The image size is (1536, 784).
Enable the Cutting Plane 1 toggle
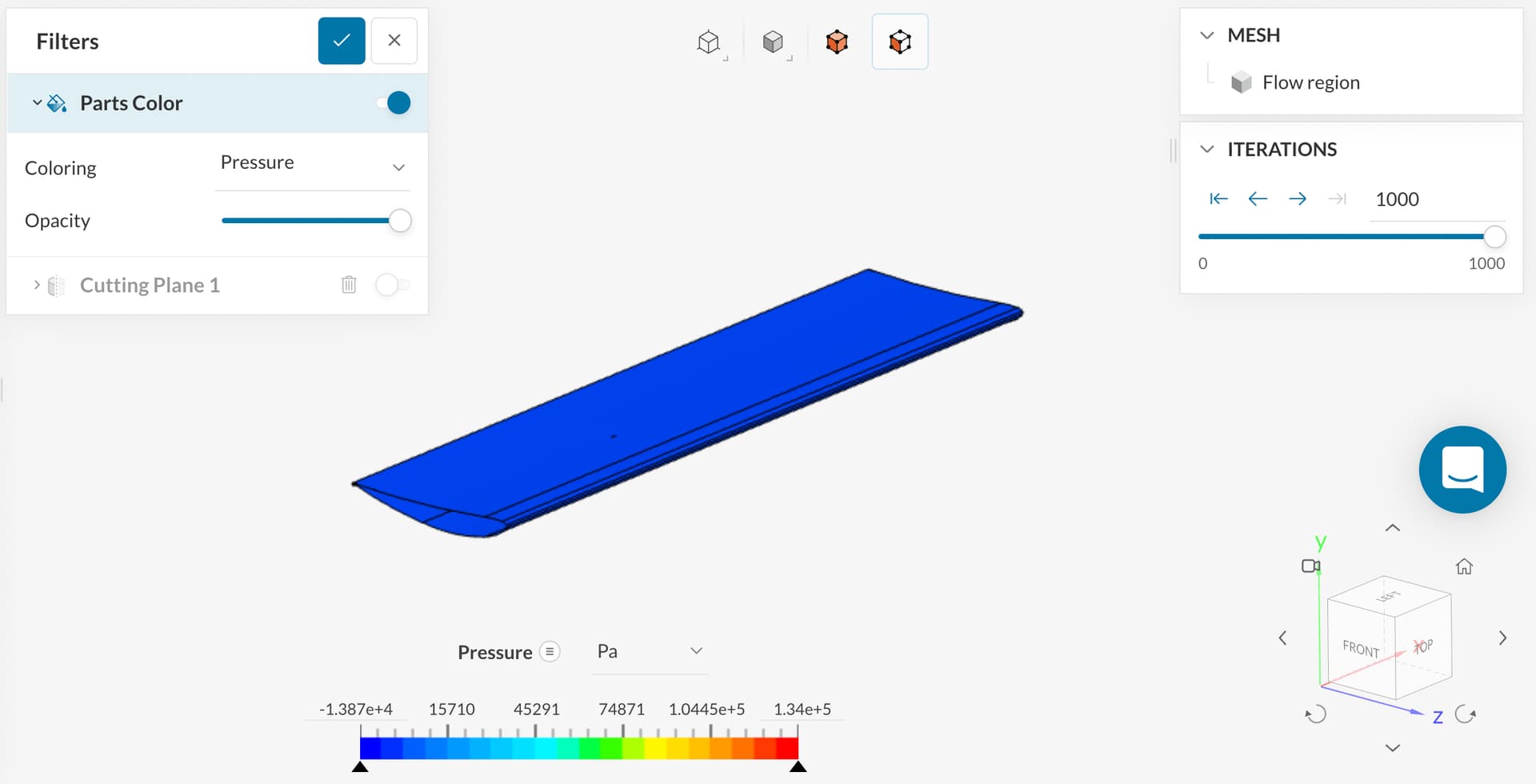click(392, 285)
